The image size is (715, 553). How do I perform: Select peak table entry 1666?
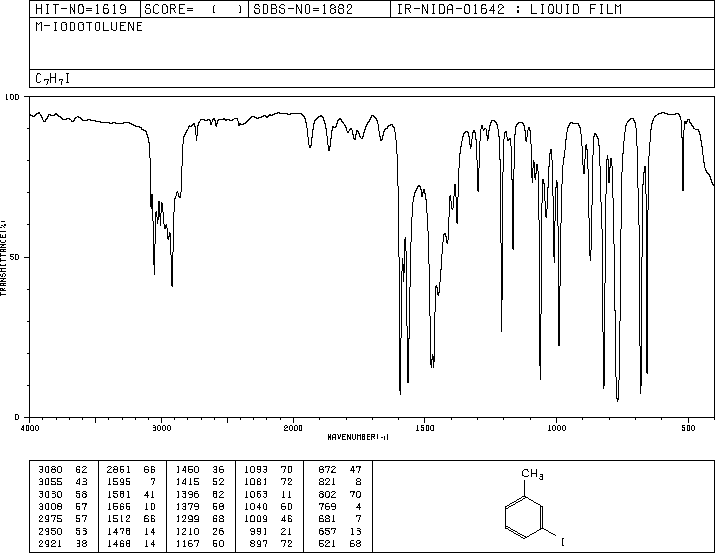coord(119,506)
